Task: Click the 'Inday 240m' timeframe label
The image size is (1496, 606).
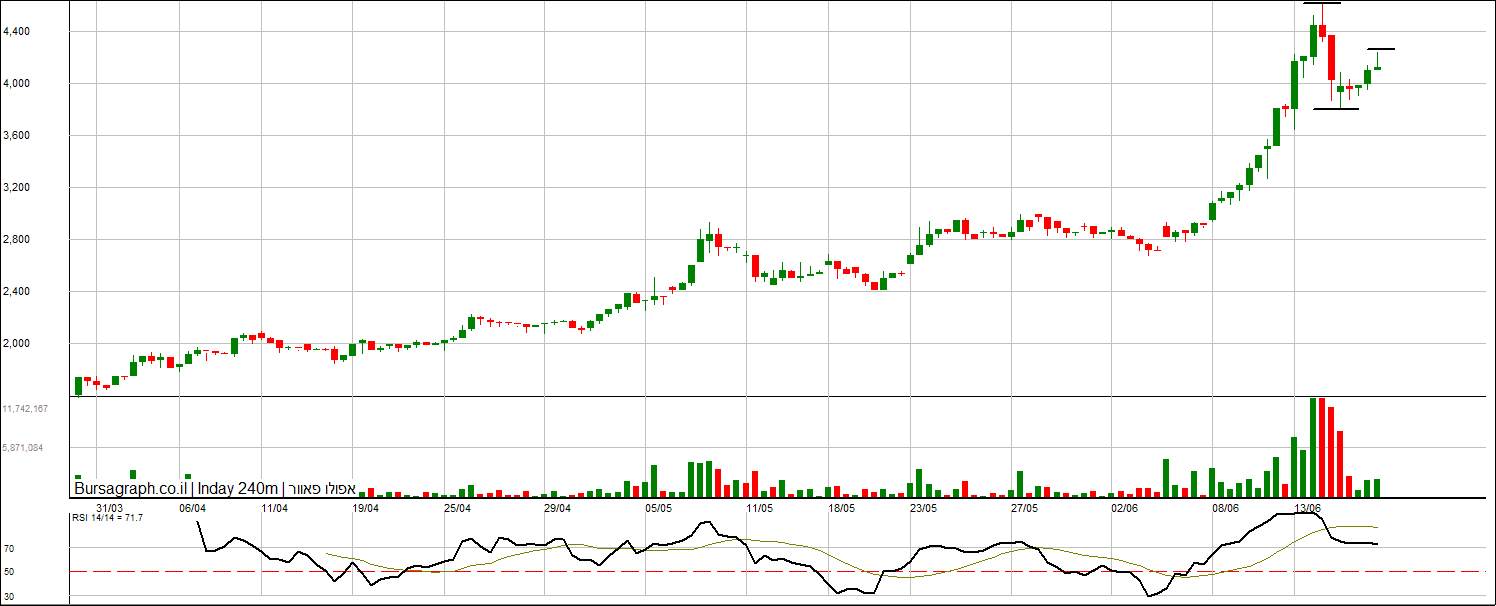Action: [x=238, y=489]
